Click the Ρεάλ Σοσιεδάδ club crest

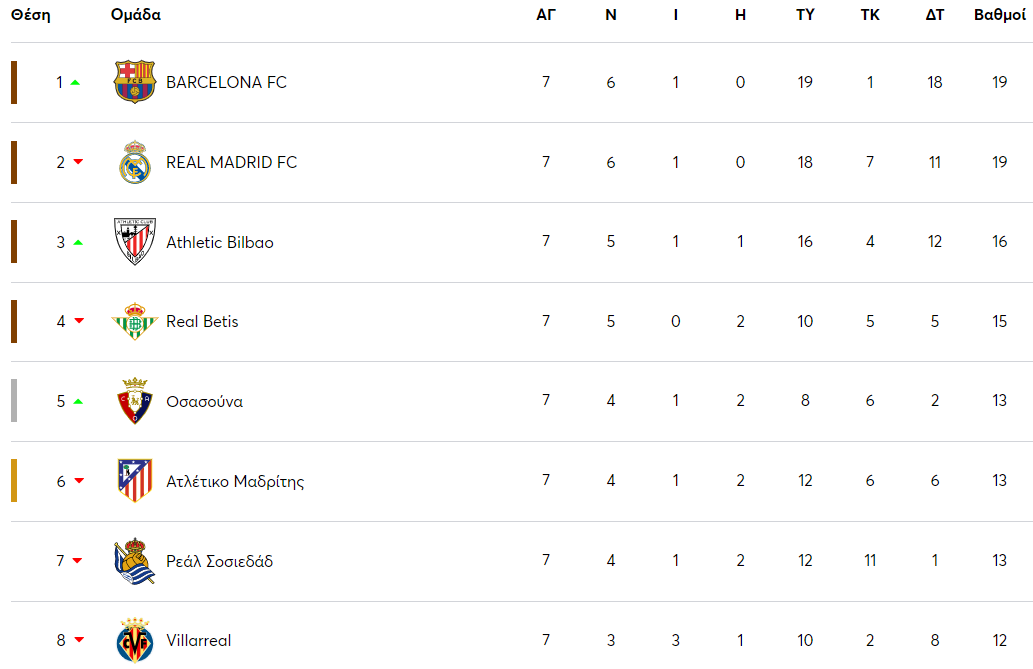pos(135,561)
